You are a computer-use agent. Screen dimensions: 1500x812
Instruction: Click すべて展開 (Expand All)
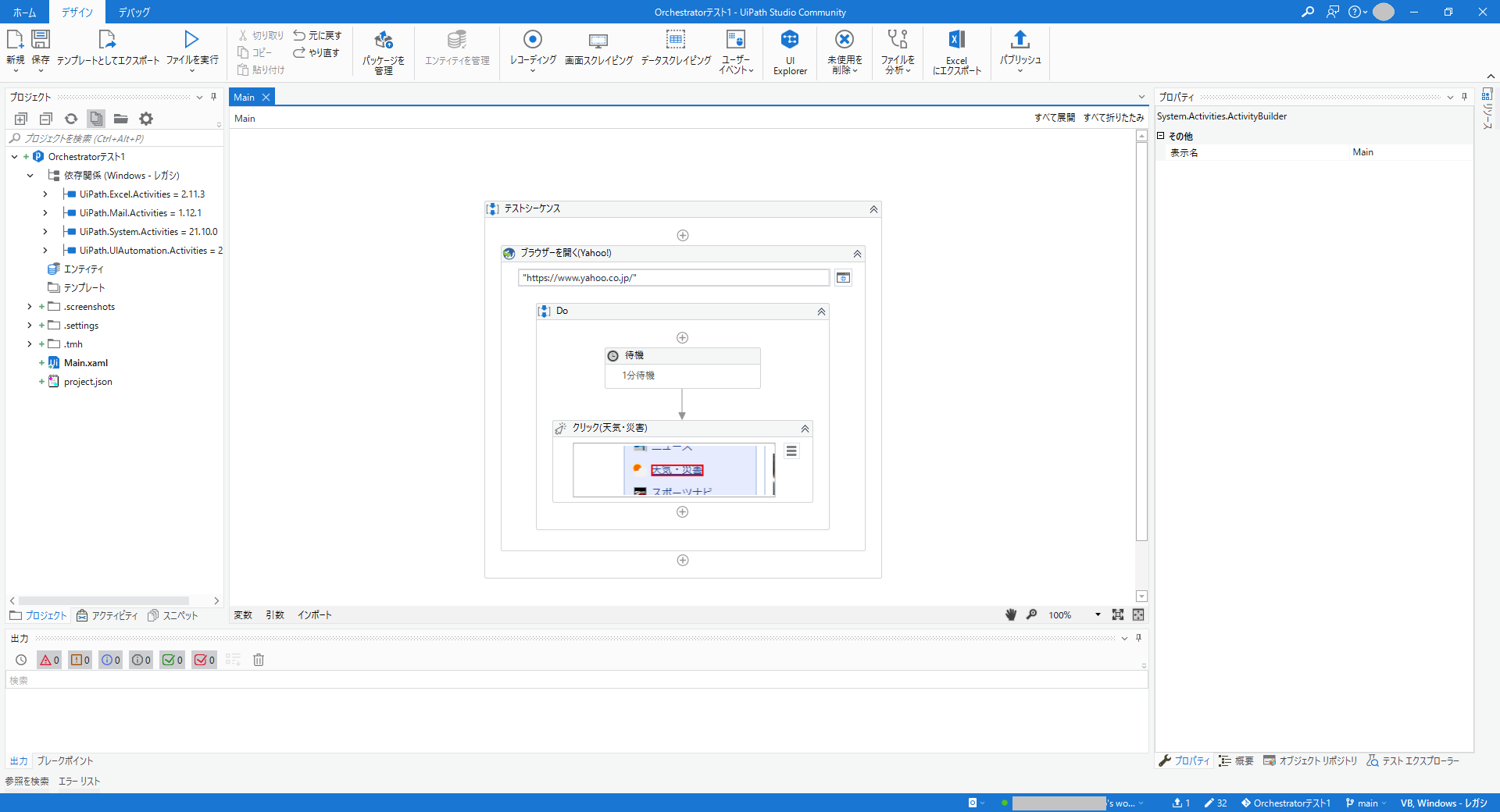[1055, 118]
